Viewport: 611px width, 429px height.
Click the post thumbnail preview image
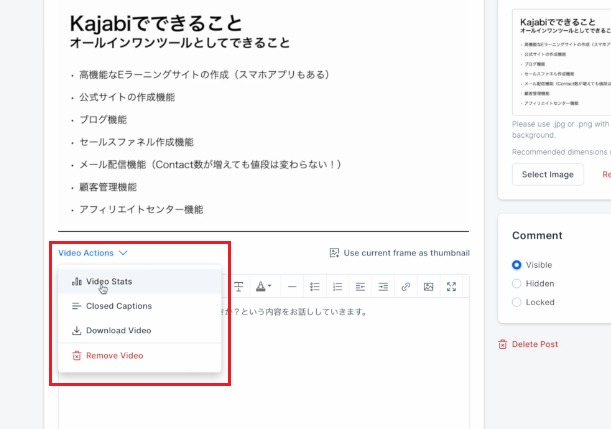562,62
